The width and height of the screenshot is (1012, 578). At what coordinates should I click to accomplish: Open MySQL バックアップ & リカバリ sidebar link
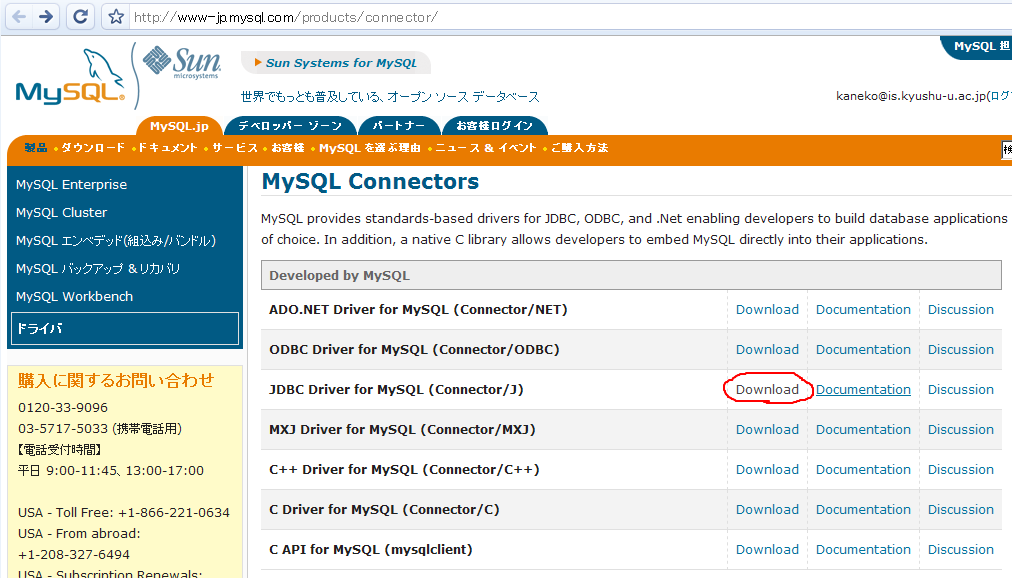coord(98,268)
